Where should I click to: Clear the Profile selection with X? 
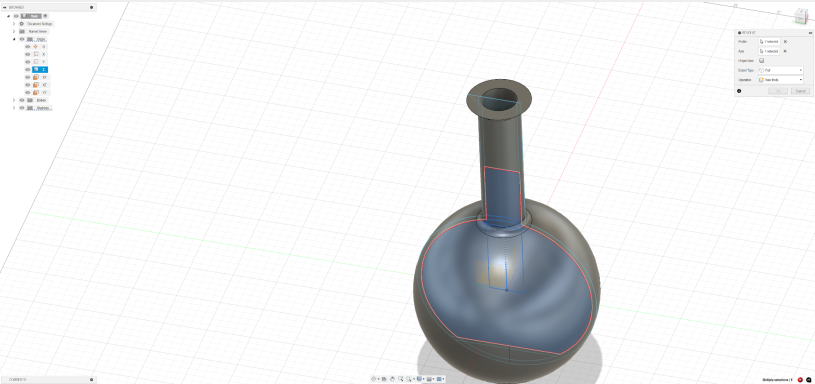pyautogui.click(x=785, y=42)
